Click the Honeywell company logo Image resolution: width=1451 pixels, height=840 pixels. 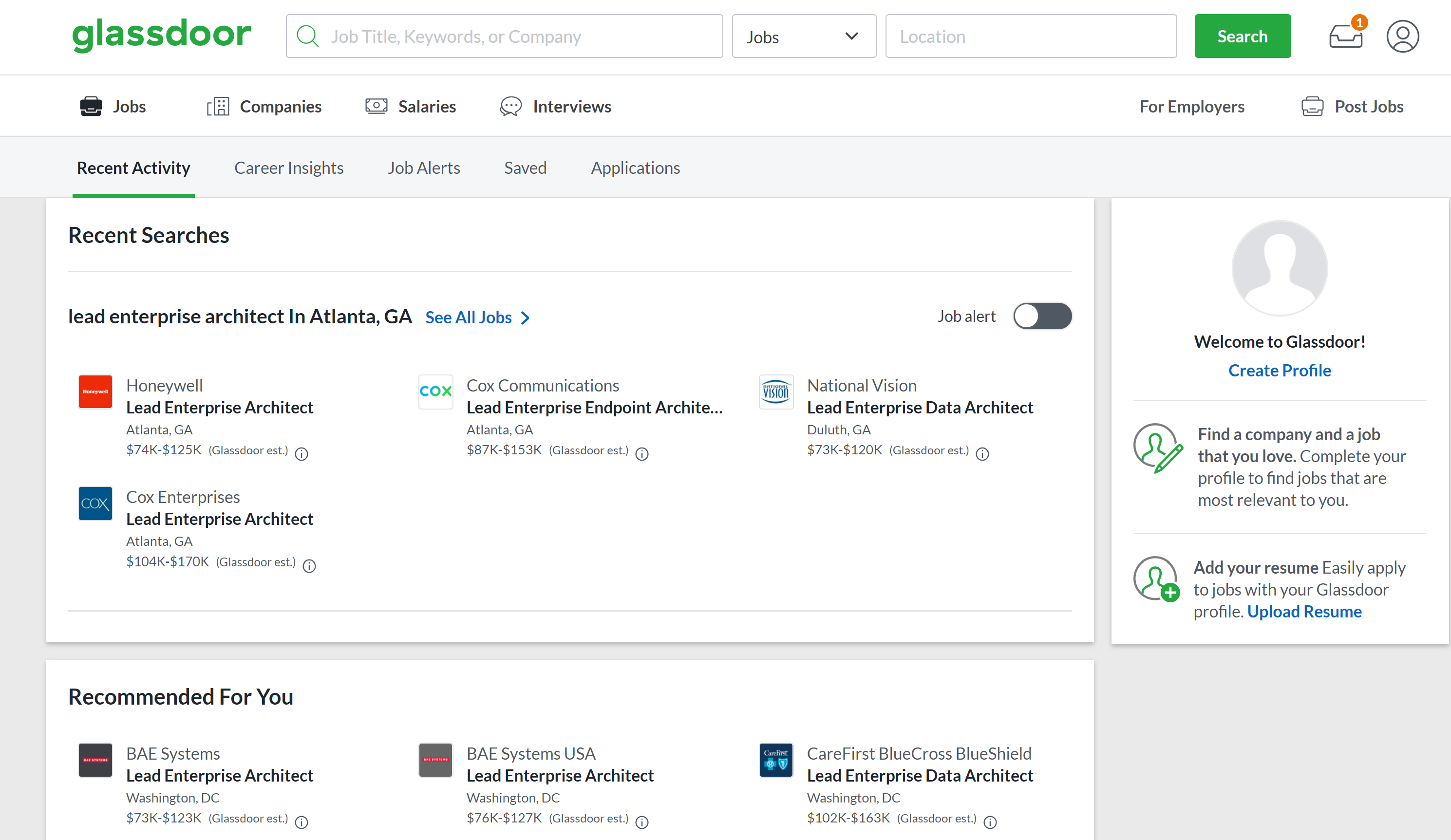tap(95, 392)
